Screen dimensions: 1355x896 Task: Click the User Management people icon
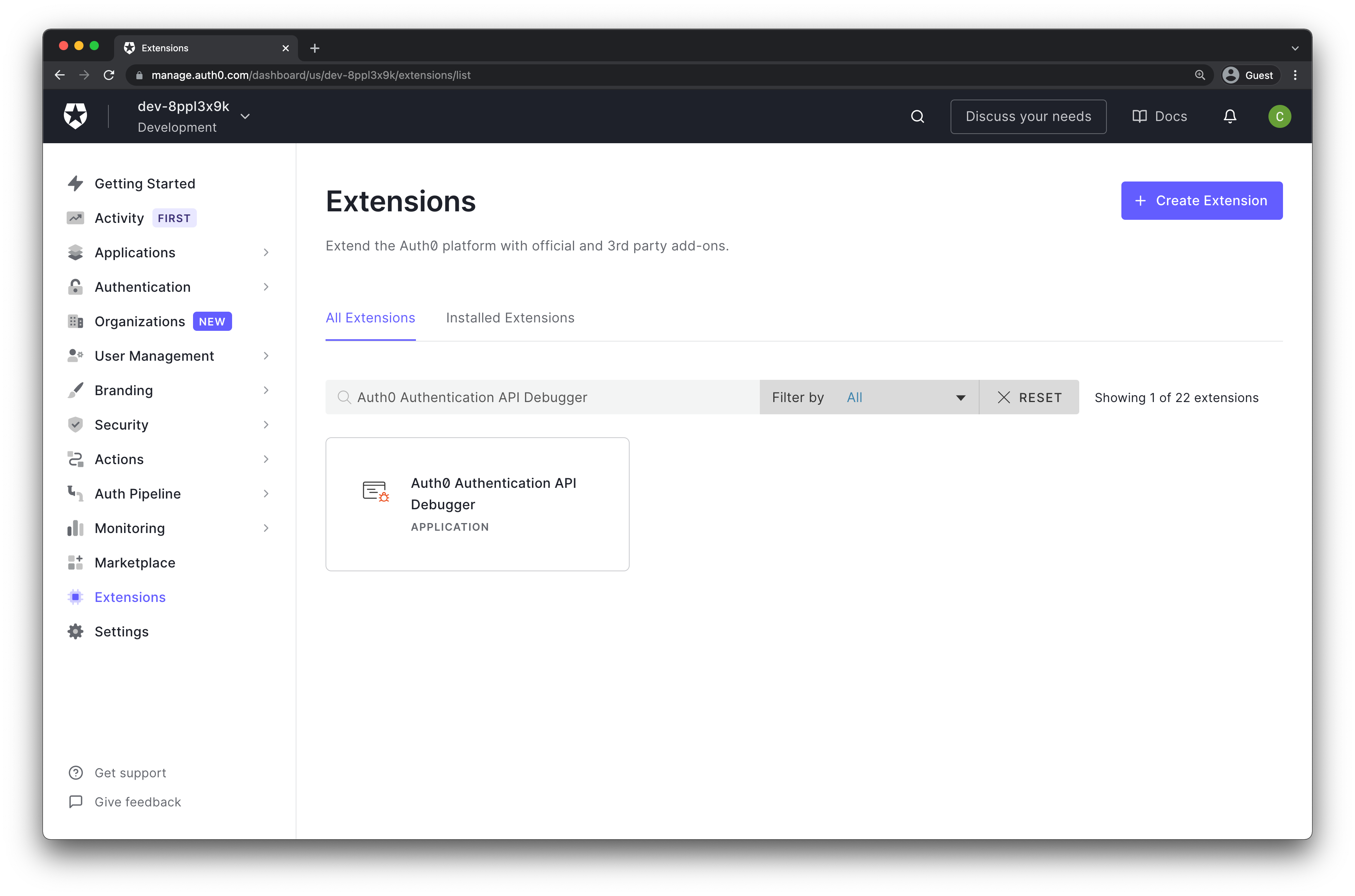76,355
